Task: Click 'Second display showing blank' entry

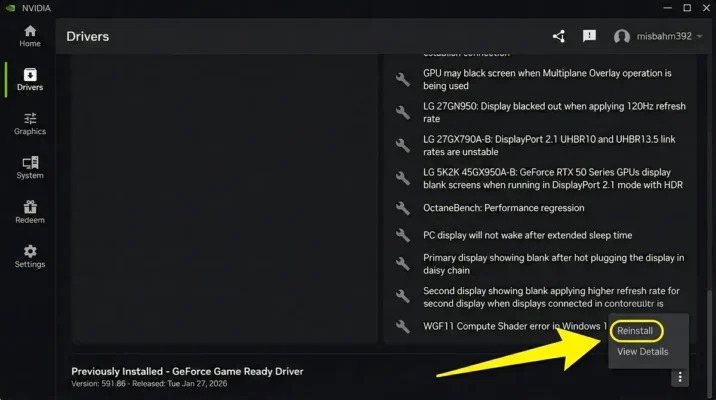Action: [551, 297]
